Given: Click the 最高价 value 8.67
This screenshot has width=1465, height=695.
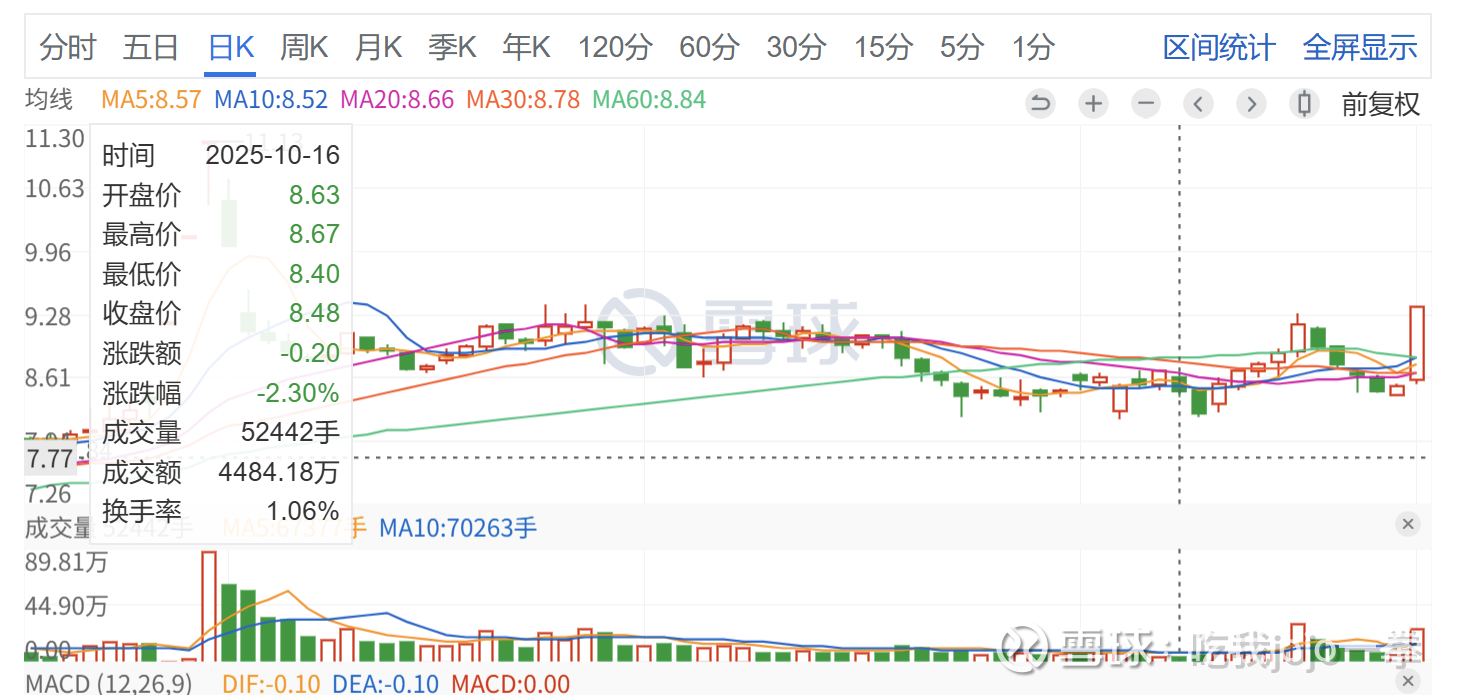Looking at the screenshot, I should click(315, 234).
